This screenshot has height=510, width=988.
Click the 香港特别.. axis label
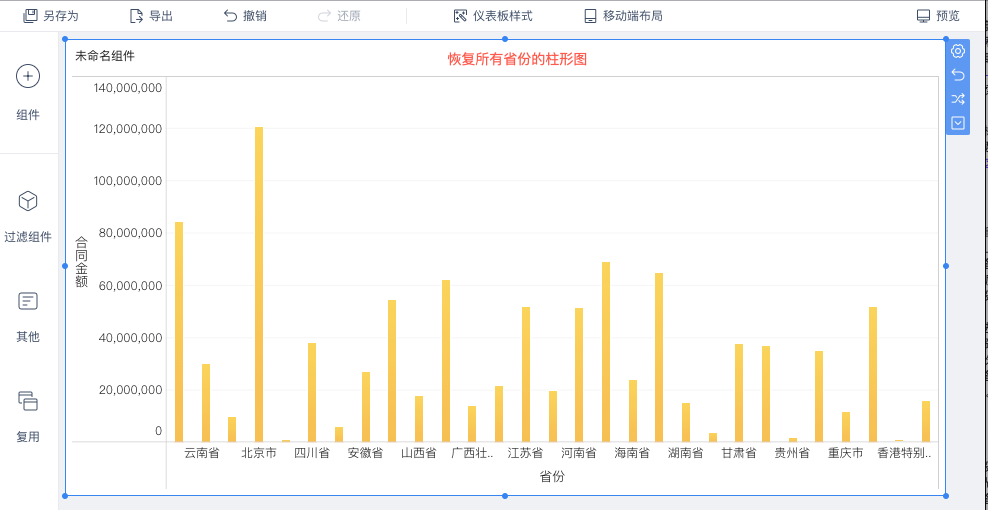point(904,453)
